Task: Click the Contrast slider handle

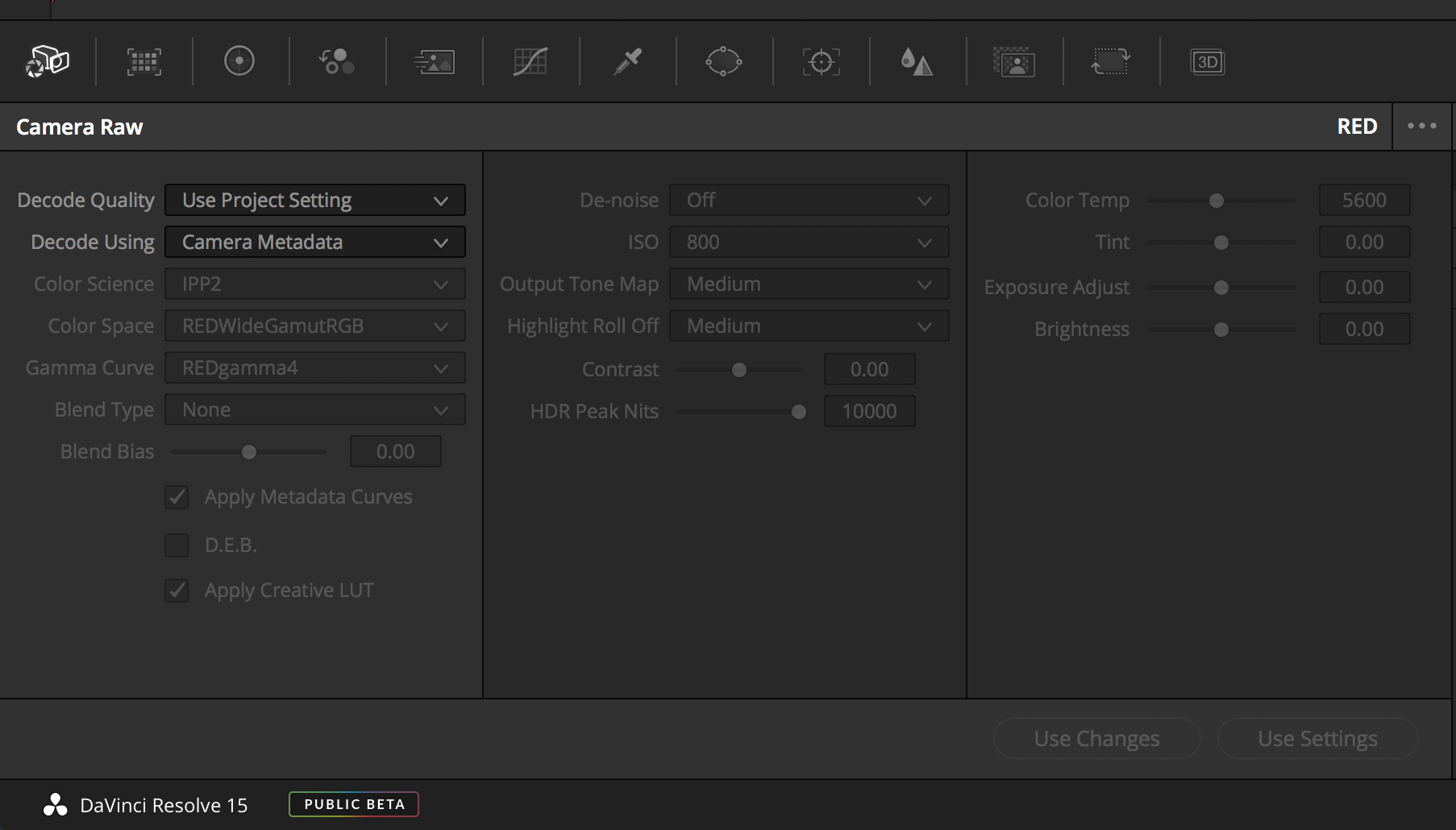Action: (x=739, y=370)
